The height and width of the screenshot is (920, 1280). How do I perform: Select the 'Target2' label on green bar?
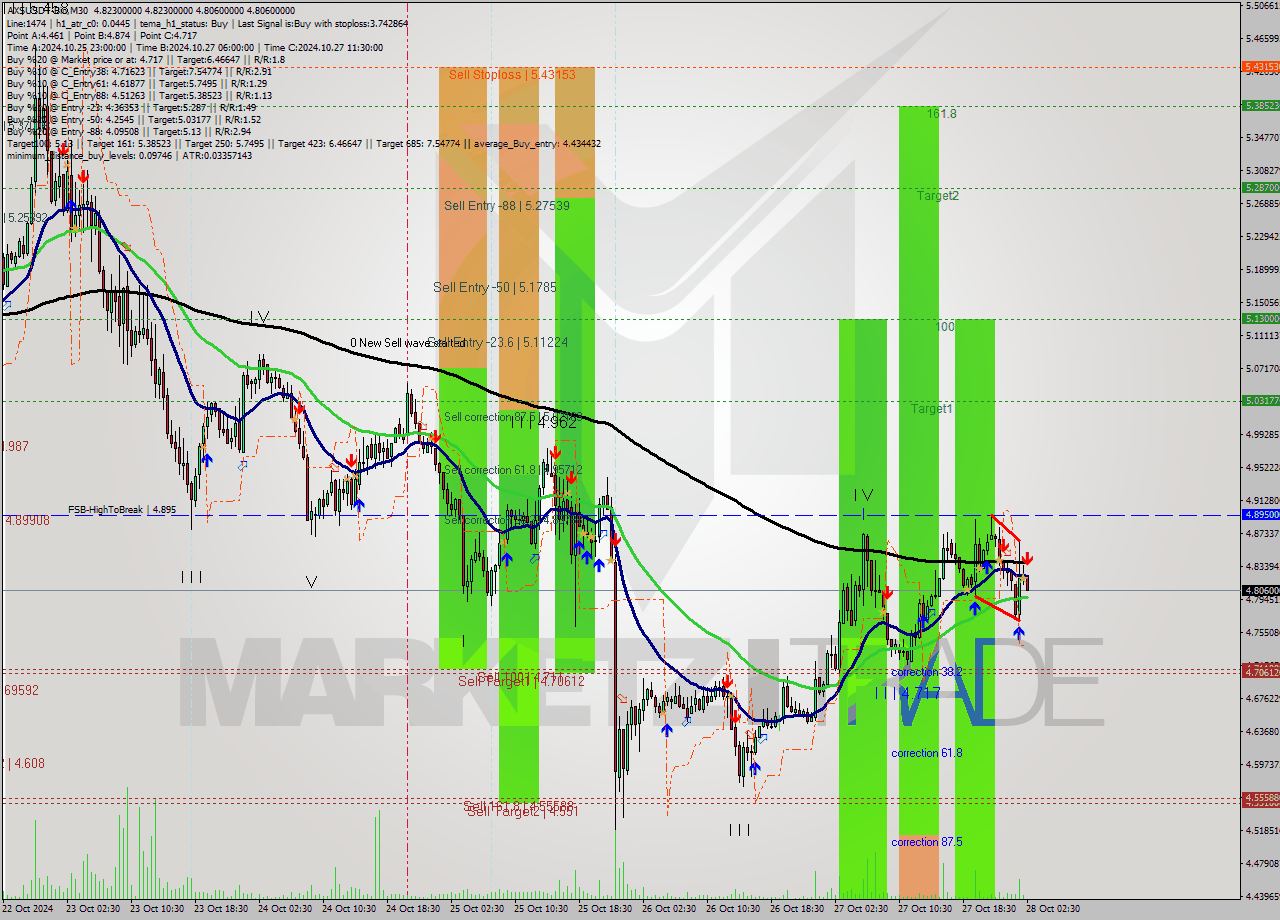(938, 196)
